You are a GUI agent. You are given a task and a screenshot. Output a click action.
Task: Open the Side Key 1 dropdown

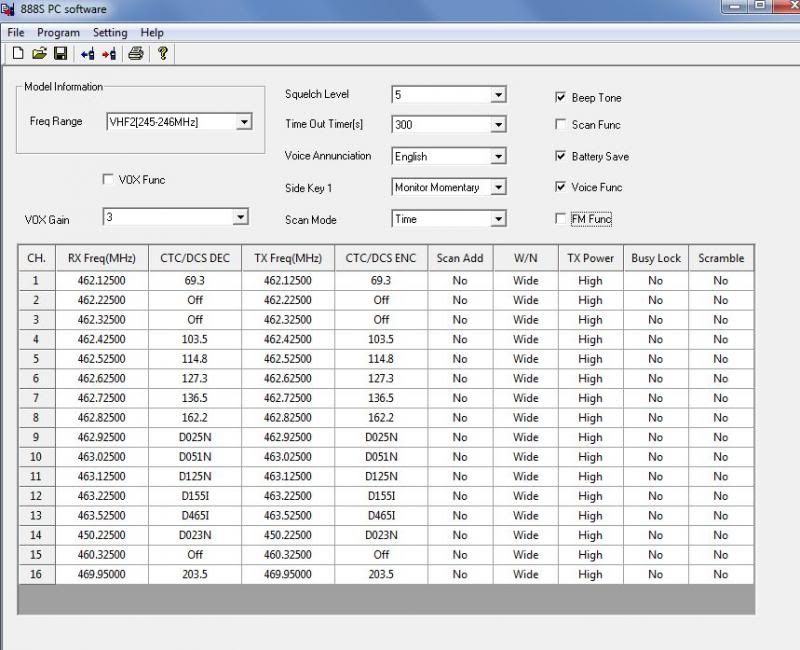click(x=498, y=187)
